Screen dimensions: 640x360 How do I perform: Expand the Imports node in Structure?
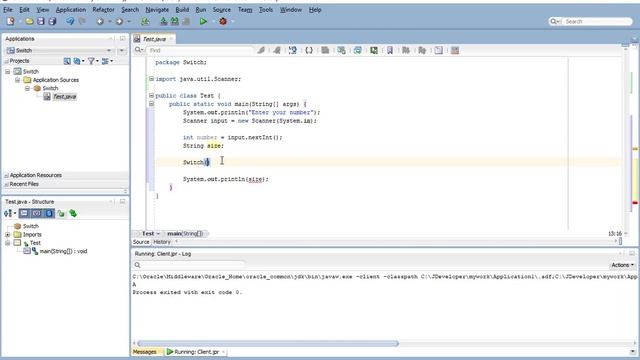[x=7, y=235]
